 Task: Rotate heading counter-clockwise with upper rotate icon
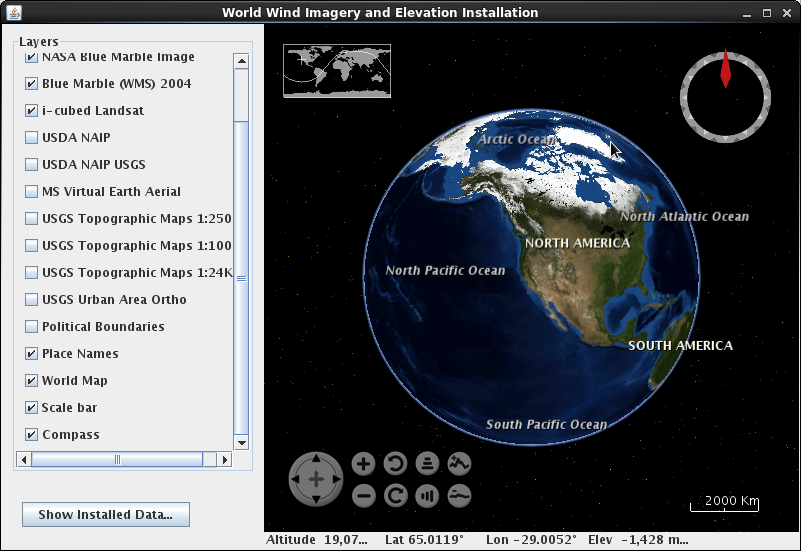point(396,463)
